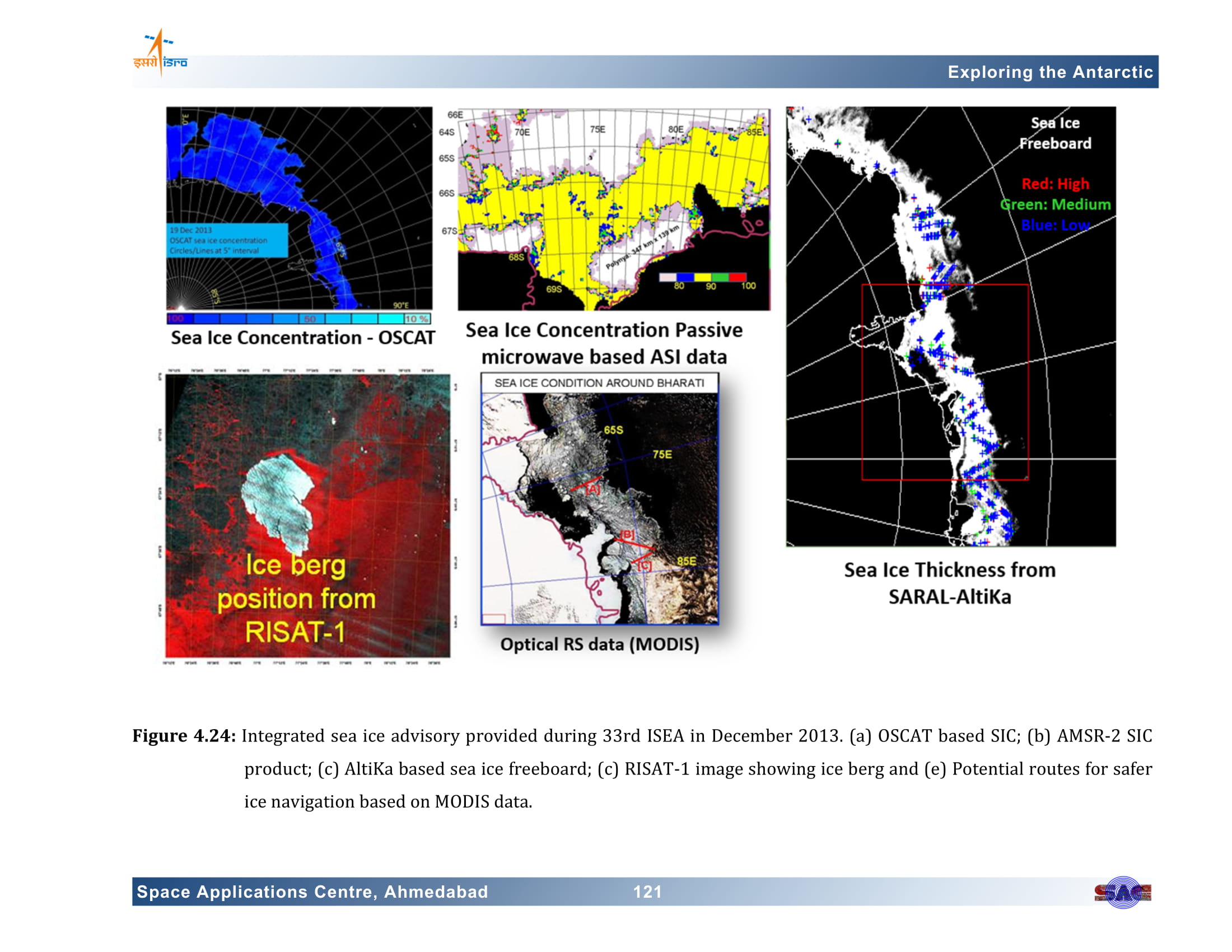Viewport: 1232px width, 952px height.
Task: Click the [C] route marker on MODIS image
Action: pos(644,565)
